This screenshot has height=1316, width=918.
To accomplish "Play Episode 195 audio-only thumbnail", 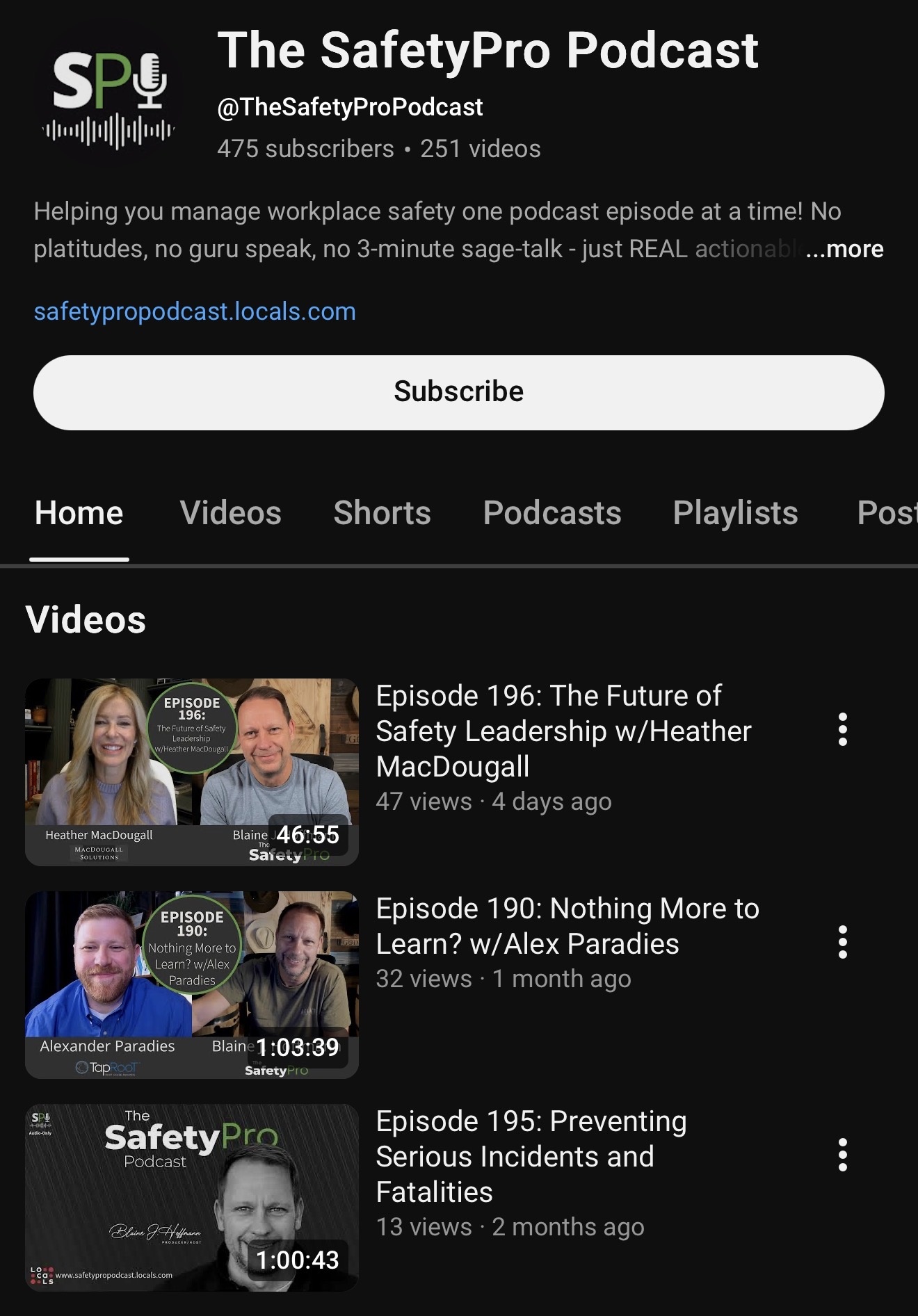I will click(x=192, y=1197).
